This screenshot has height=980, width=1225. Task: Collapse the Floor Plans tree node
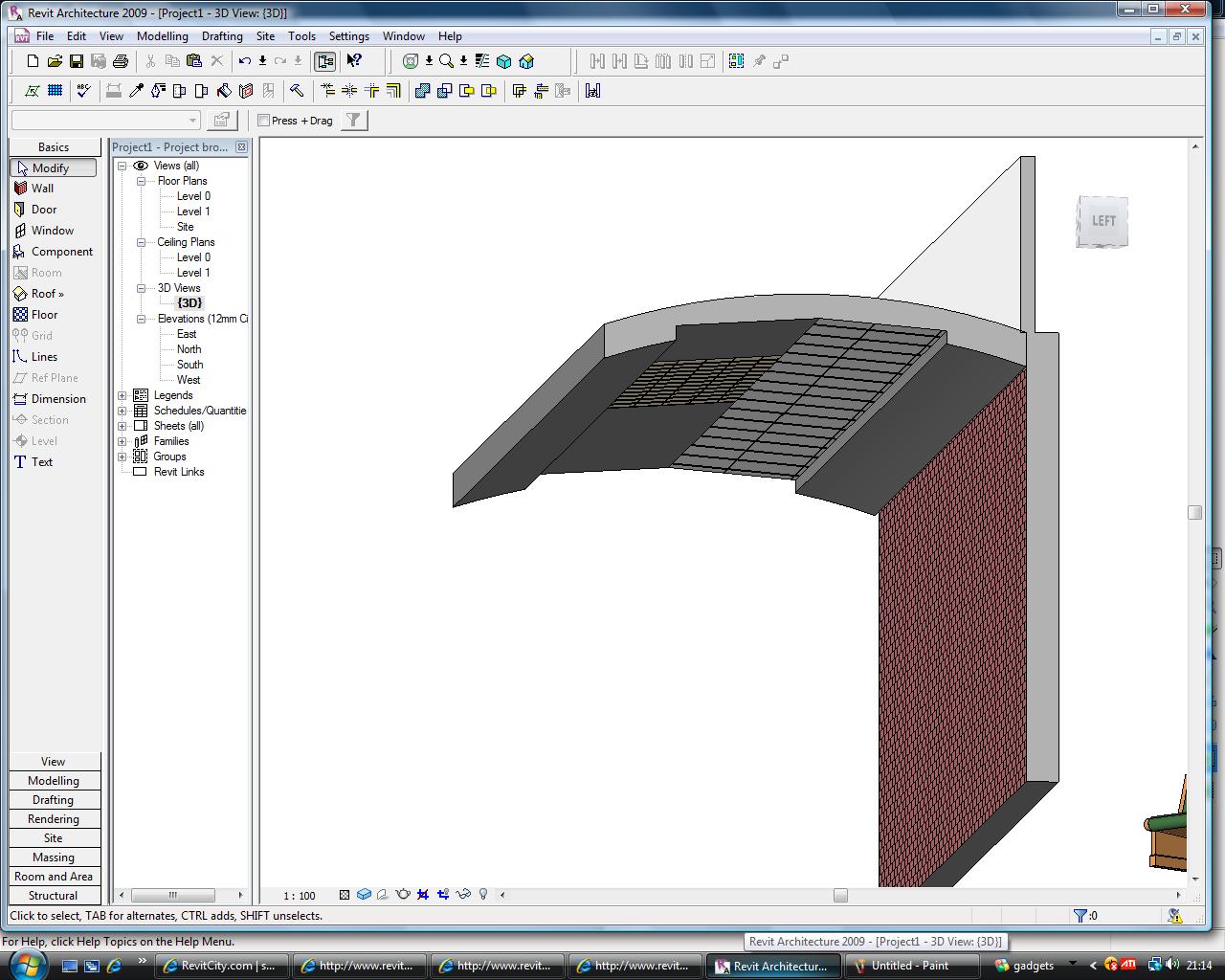tap(141, 181)
